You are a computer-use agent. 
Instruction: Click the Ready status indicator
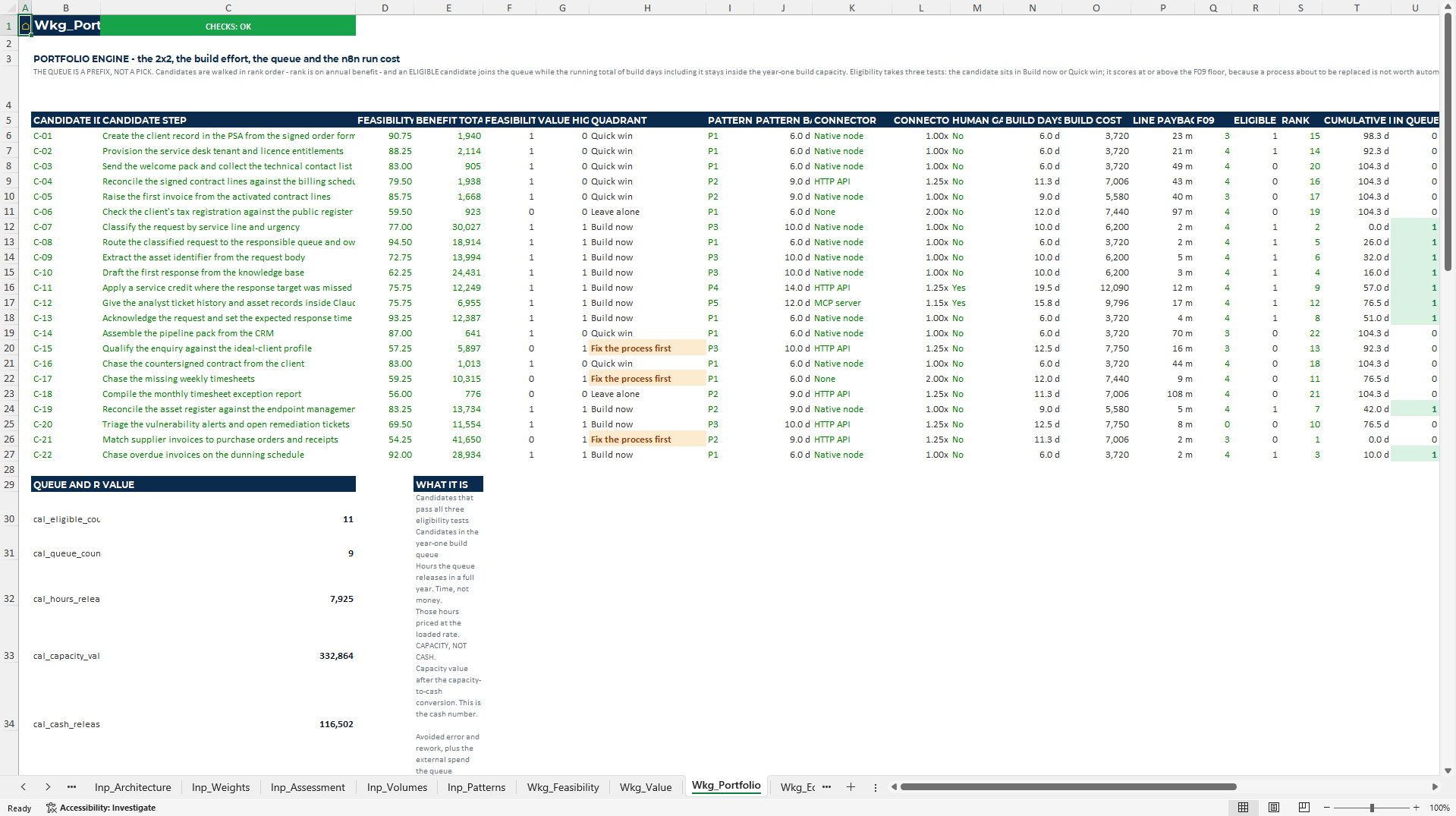click(20, 808)
